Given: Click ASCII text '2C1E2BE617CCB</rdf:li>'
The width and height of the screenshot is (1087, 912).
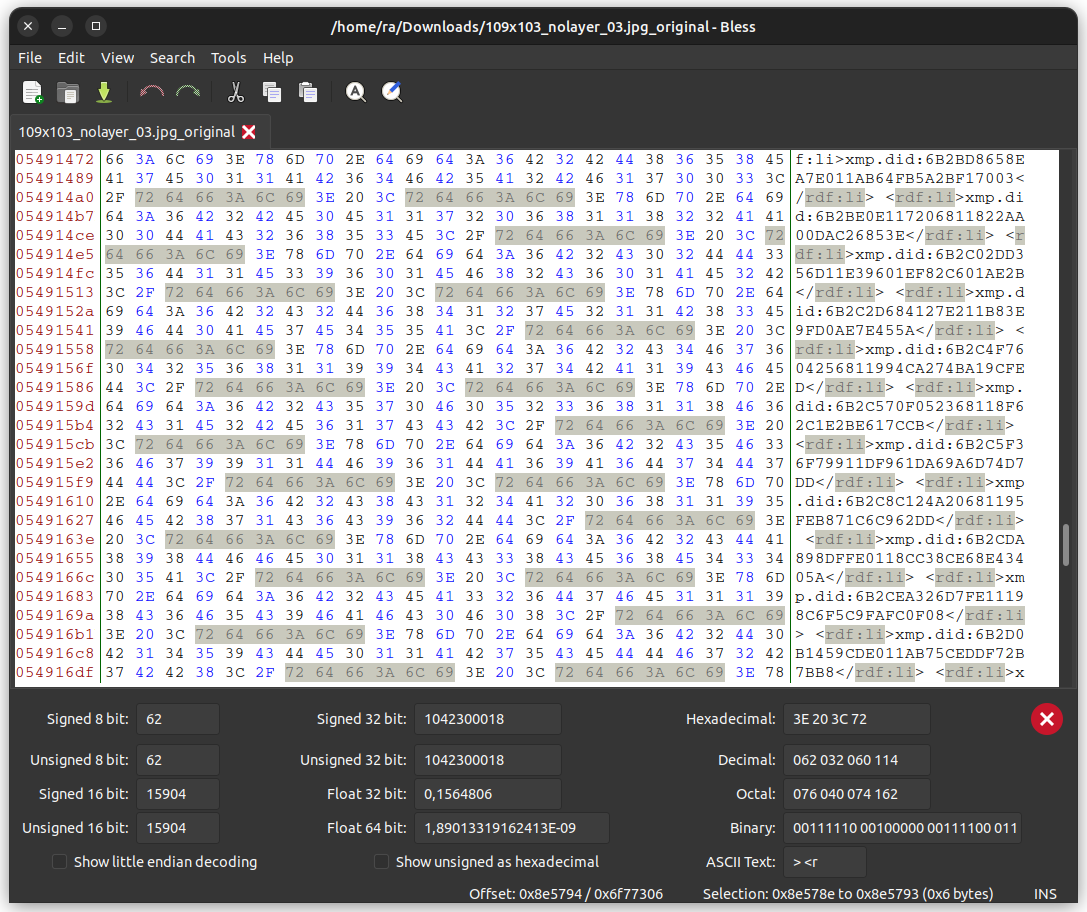Looking at the screenshot, I should (x=905, y=425).
